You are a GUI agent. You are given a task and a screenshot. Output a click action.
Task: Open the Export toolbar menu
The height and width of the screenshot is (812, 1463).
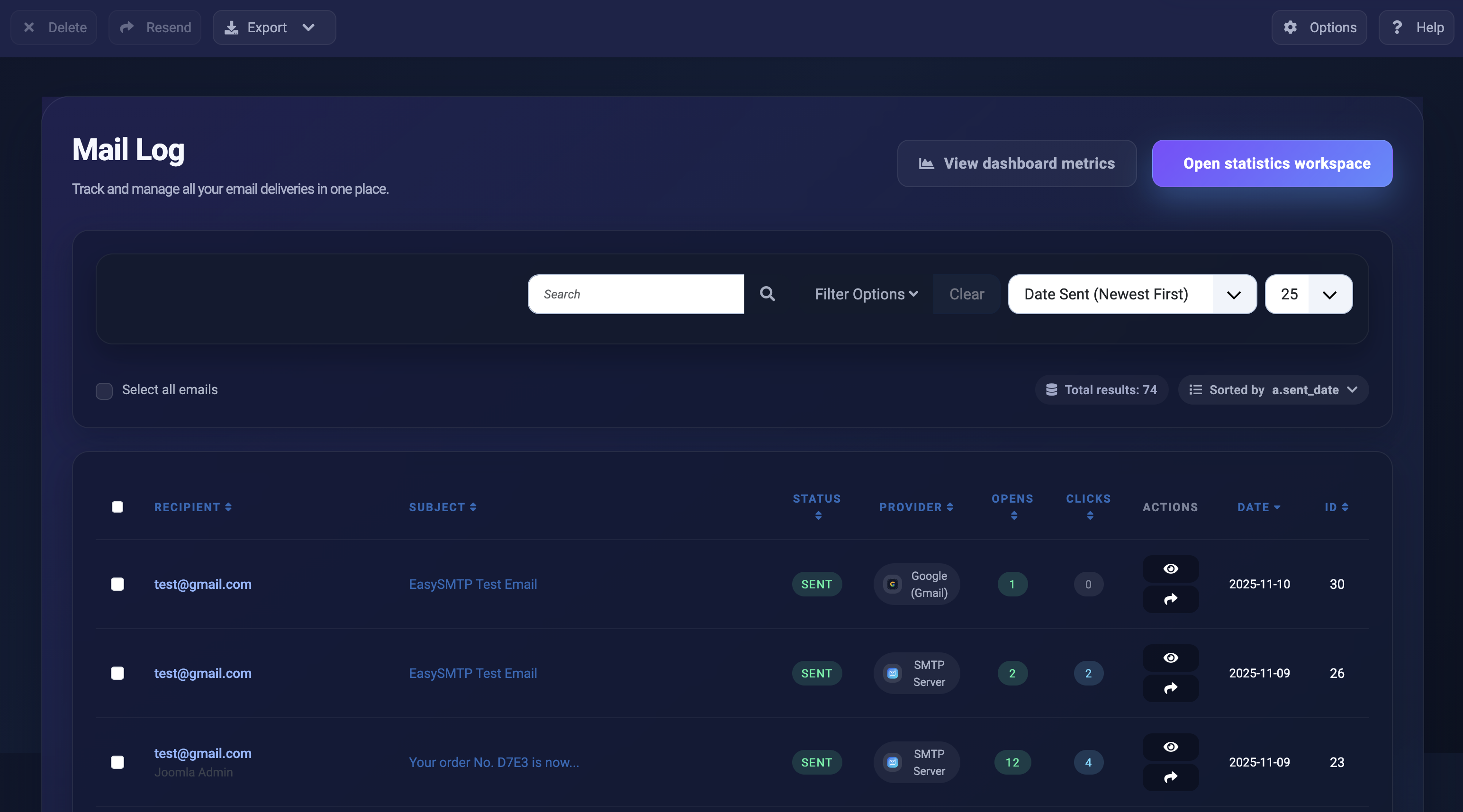pos(274,27)
